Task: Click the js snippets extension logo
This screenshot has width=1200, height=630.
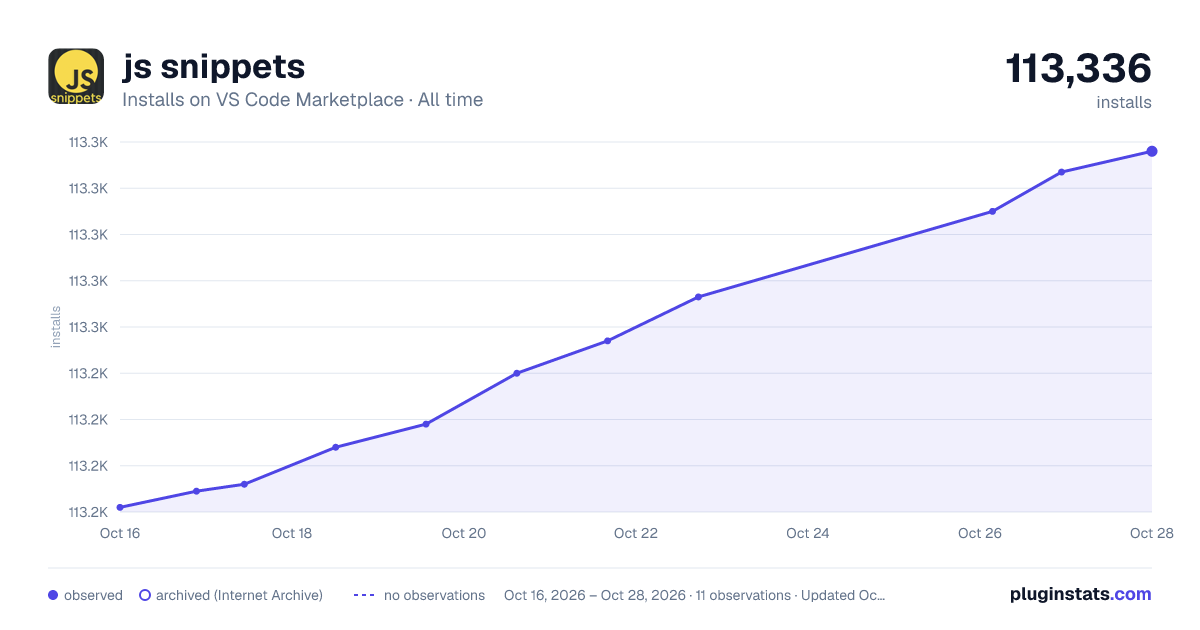Action: click(x=76, y=77)
